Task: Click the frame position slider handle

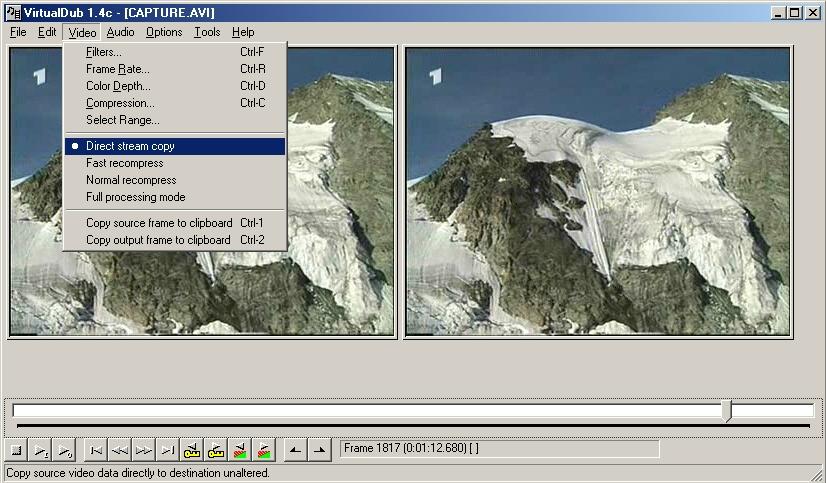Action: 727,411
